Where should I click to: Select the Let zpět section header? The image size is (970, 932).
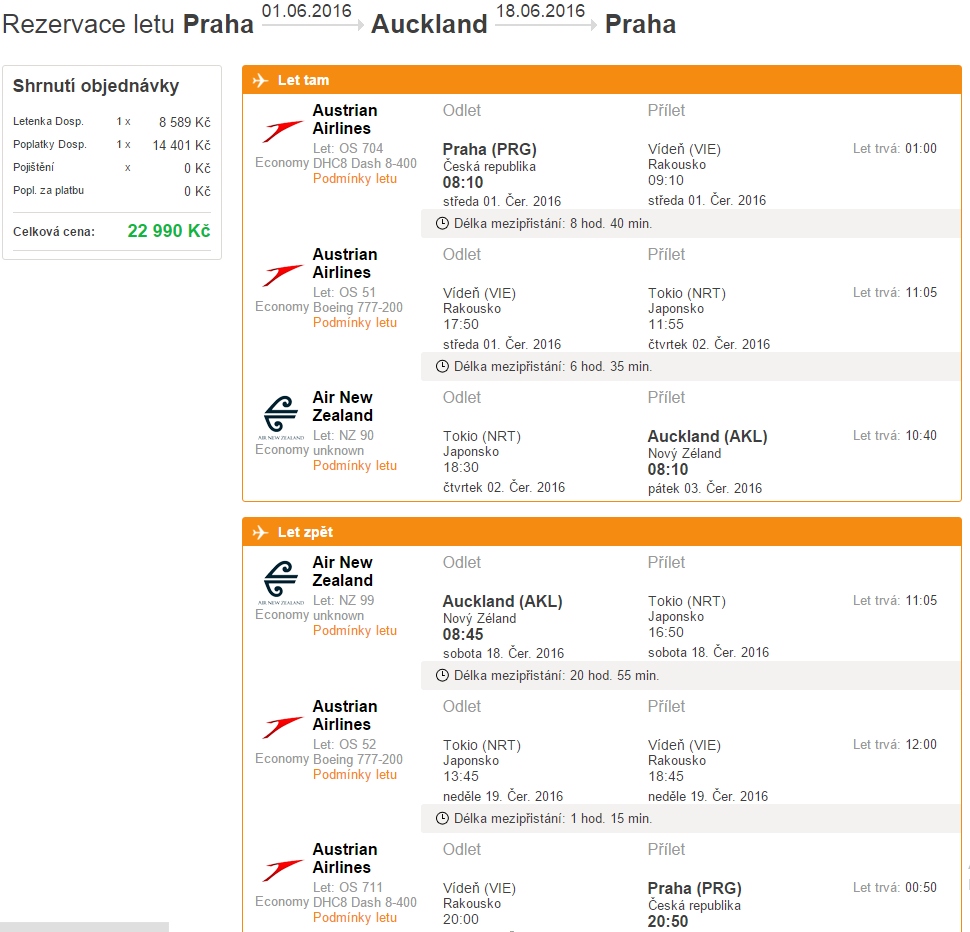602,532
